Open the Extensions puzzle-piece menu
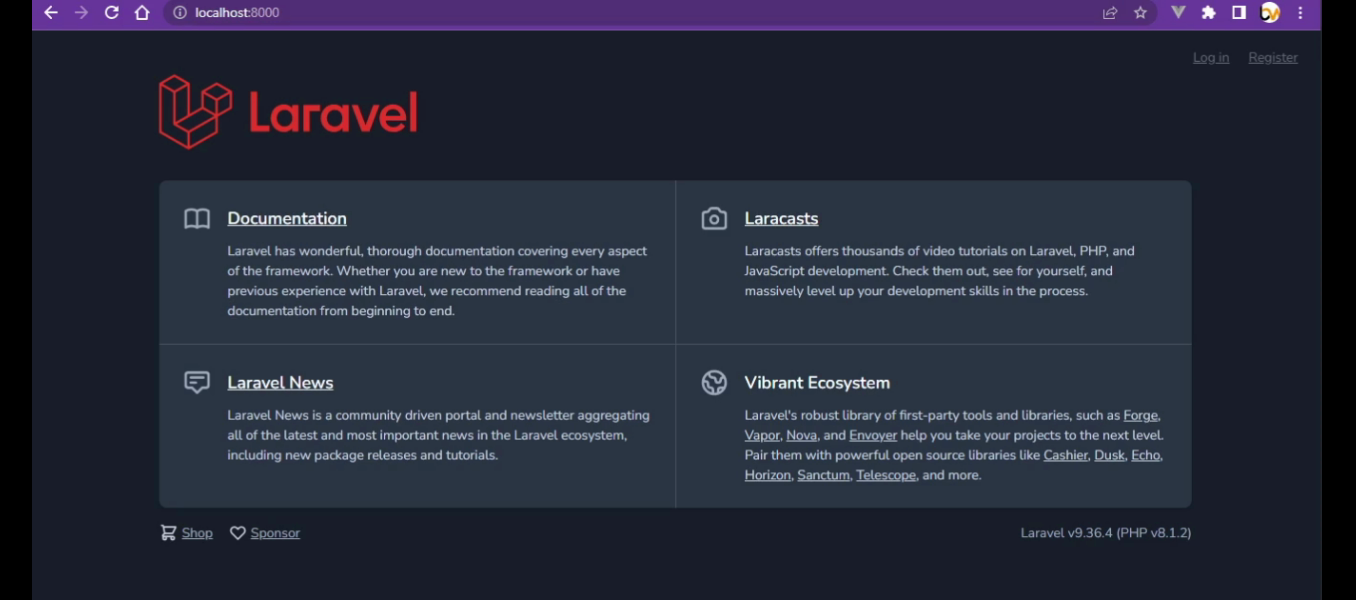 click(x=1208, y=13)
